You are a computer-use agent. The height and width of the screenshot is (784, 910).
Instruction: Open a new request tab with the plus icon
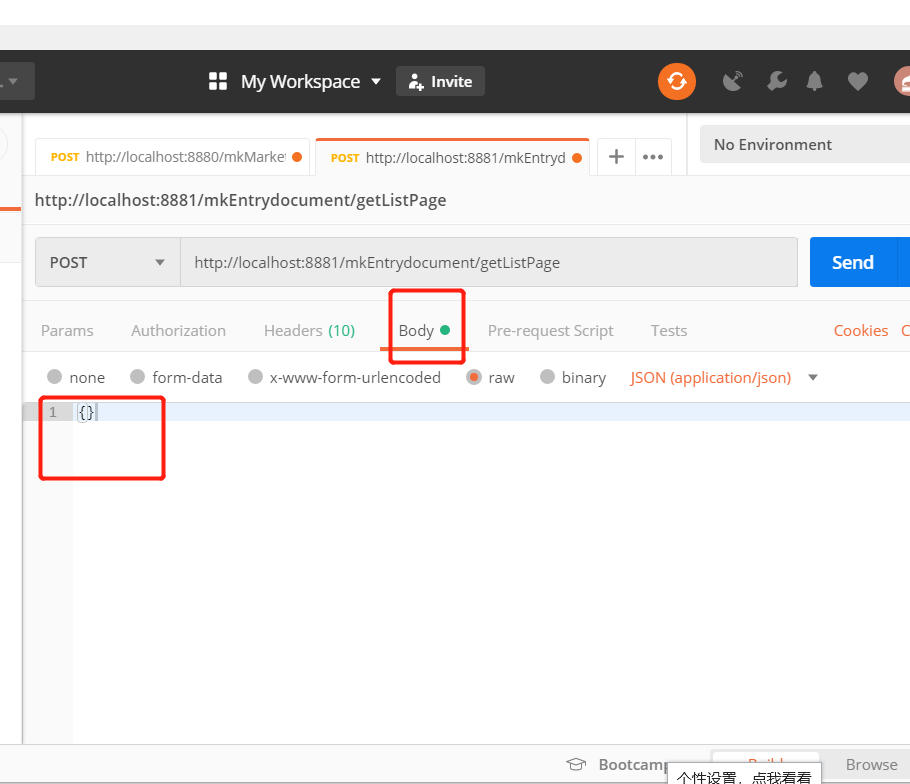(x=615, y=156)
